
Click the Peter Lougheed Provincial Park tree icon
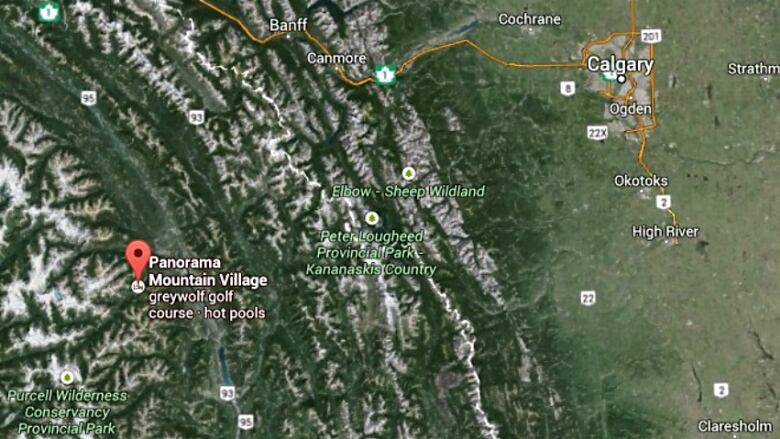372,218
